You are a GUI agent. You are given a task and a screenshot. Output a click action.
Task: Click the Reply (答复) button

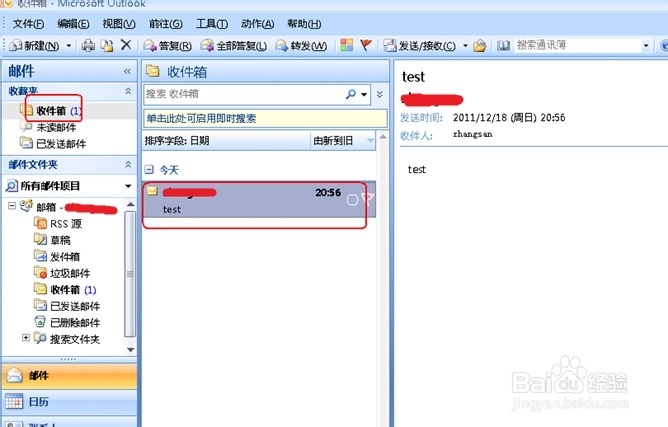[x=167, y=45]
